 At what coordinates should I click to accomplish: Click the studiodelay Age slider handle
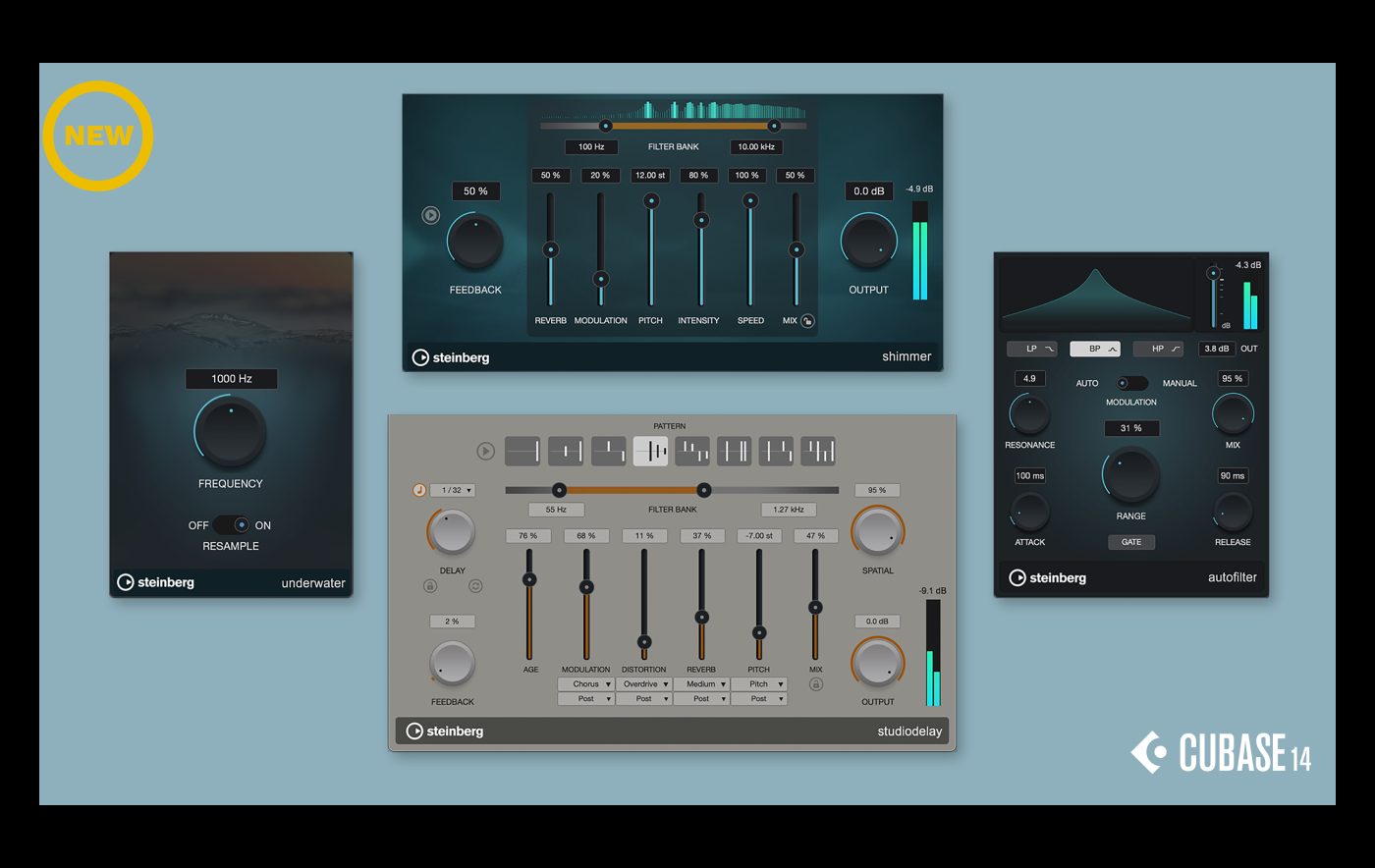click(529, 579)
